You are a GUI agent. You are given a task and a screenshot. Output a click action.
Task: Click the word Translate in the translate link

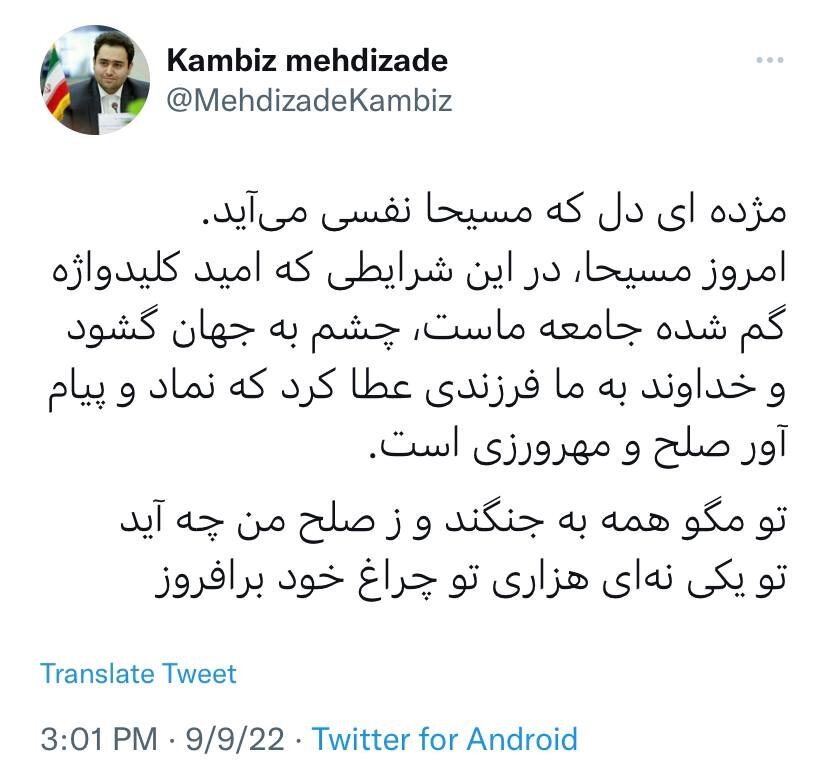[x=97, y=674]
